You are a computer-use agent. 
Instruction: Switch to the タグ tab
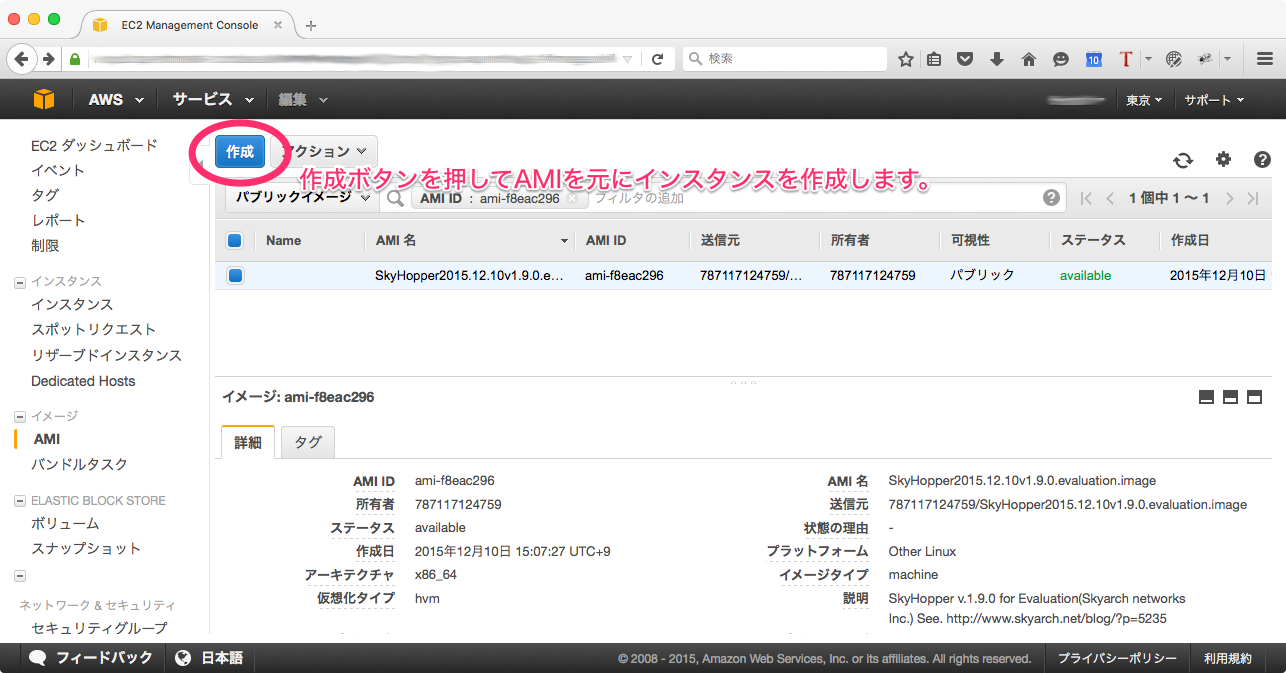point(308,442)
